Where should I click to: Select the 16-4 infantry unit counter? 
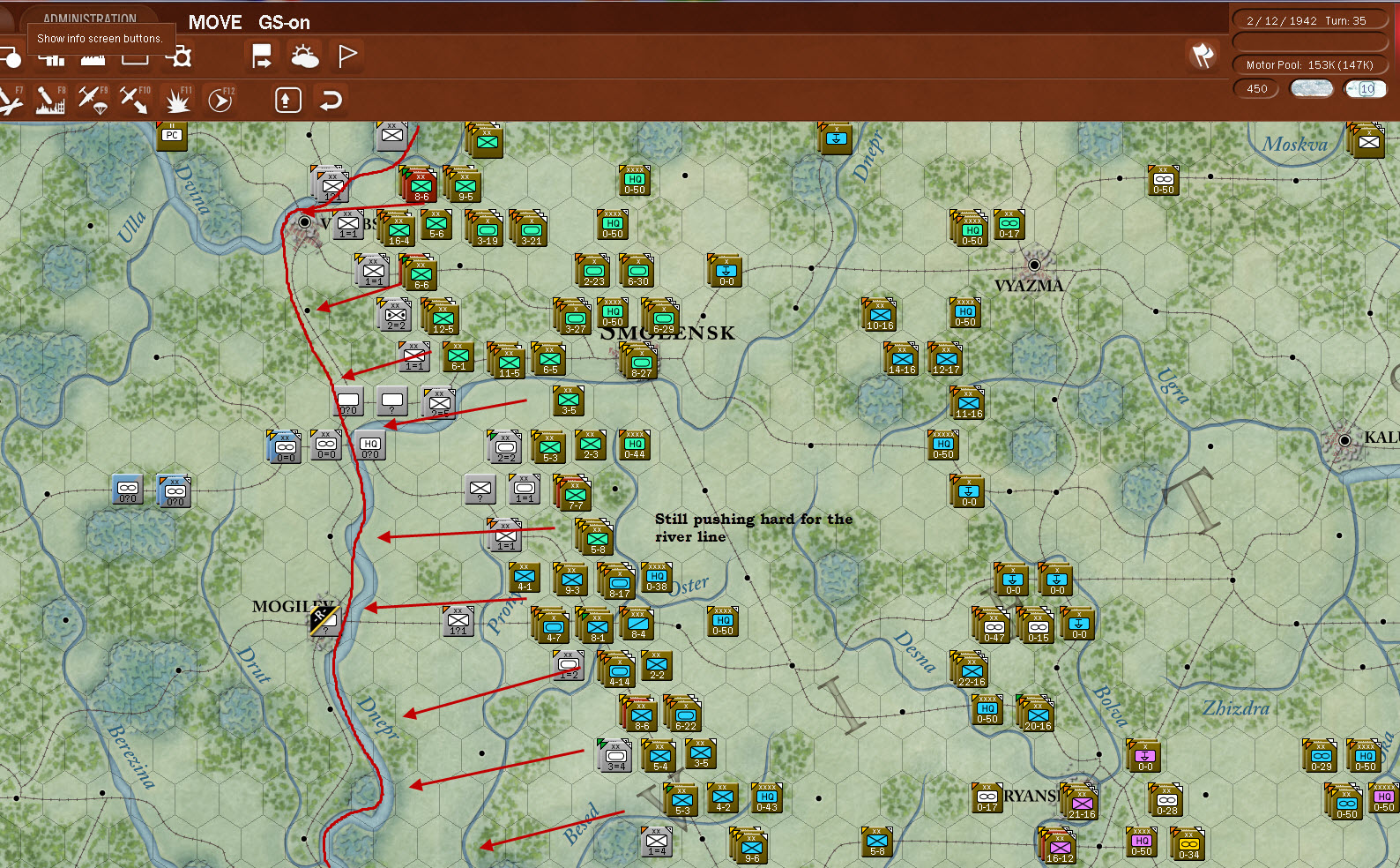[398, 229]
